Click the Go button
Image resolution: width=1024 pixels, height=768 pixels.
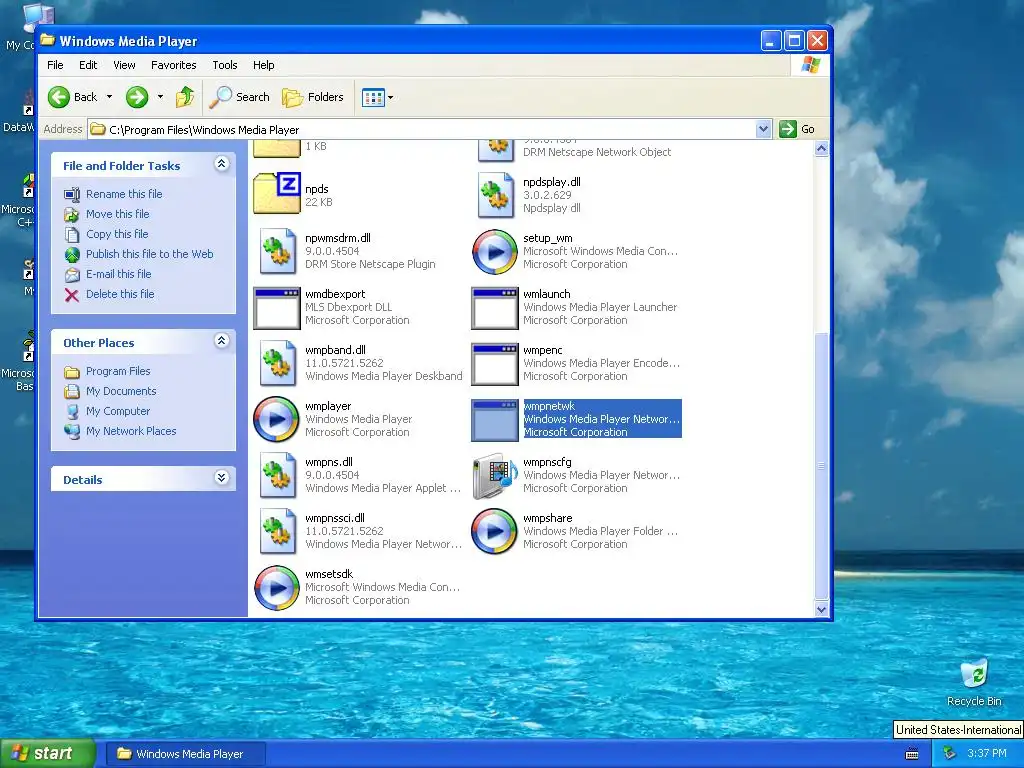(797, 129)
